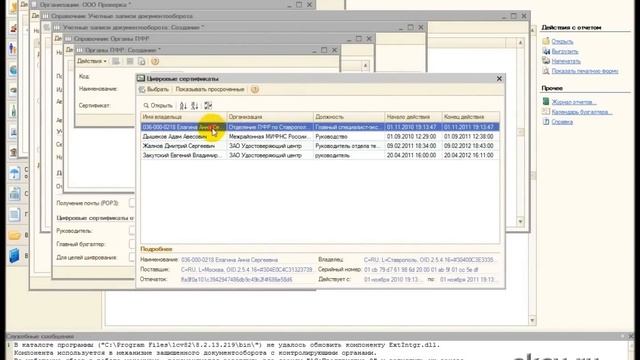Click the building icon in left sidebar
640x360 pixels.
click(14, 193)
